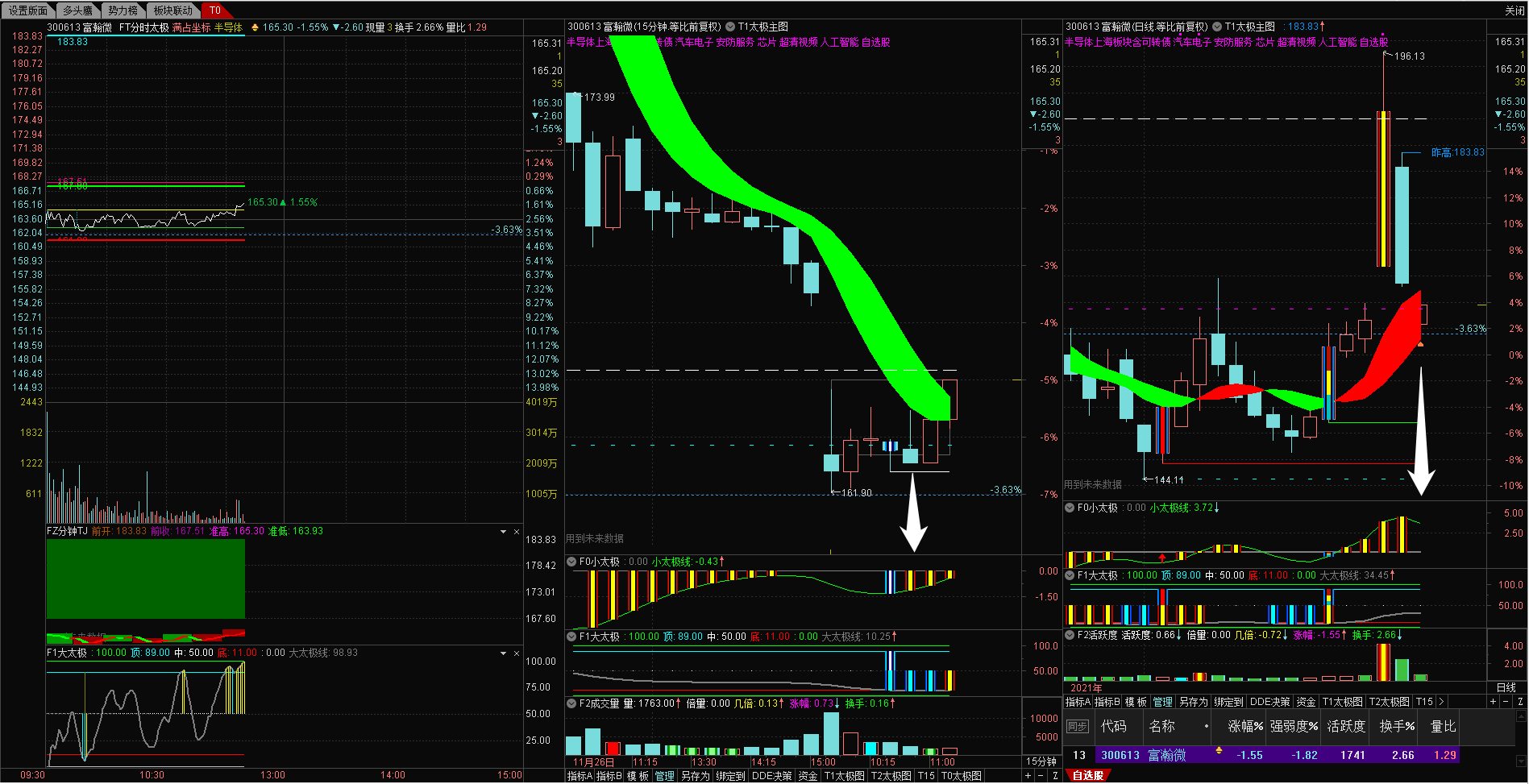Click the dot icon in 名称 column header
The width and height of the screenshot is (1529, 784).
pos(1207,726)
